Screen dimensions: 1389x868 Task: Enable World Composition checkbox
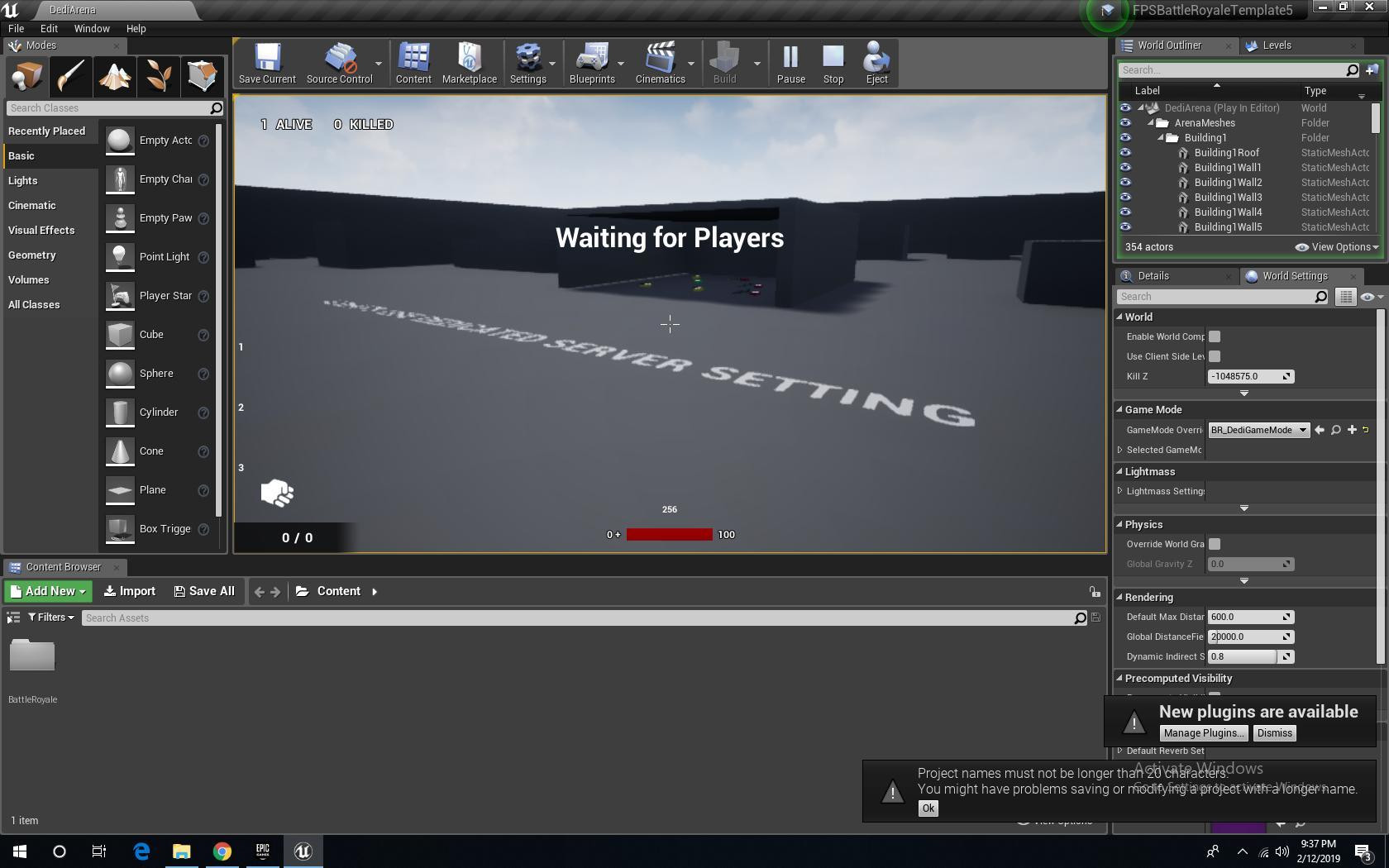pos(1215,336)
